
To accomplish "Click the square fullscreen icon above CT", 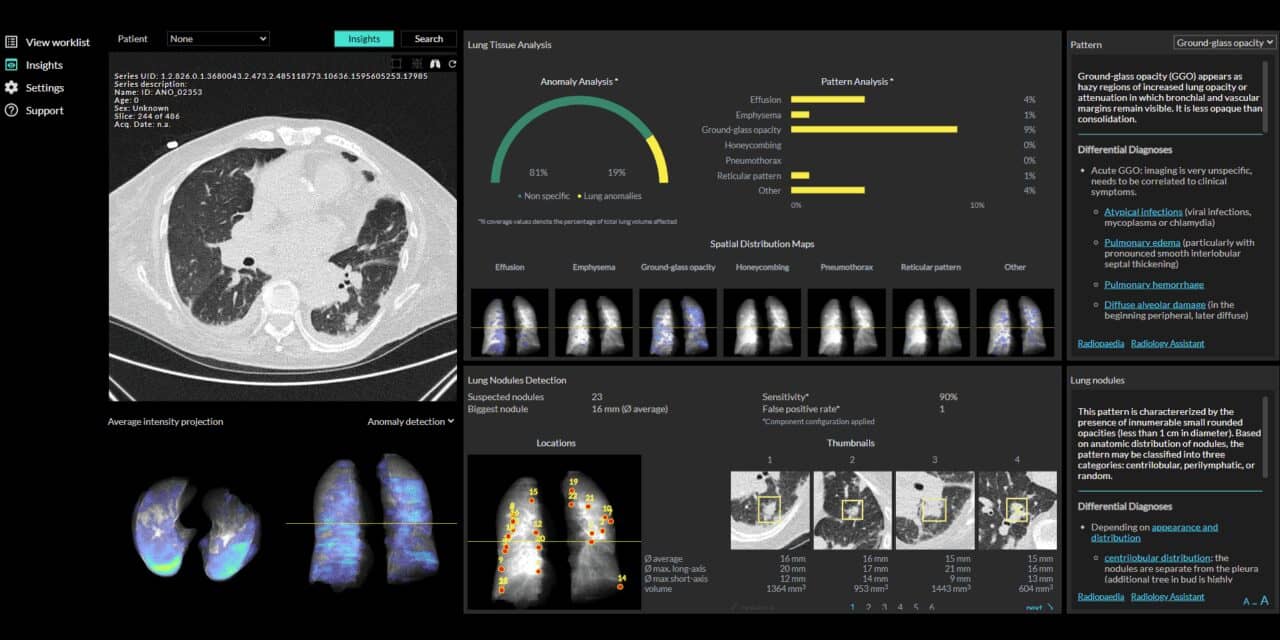I will [x=396, y=64].
